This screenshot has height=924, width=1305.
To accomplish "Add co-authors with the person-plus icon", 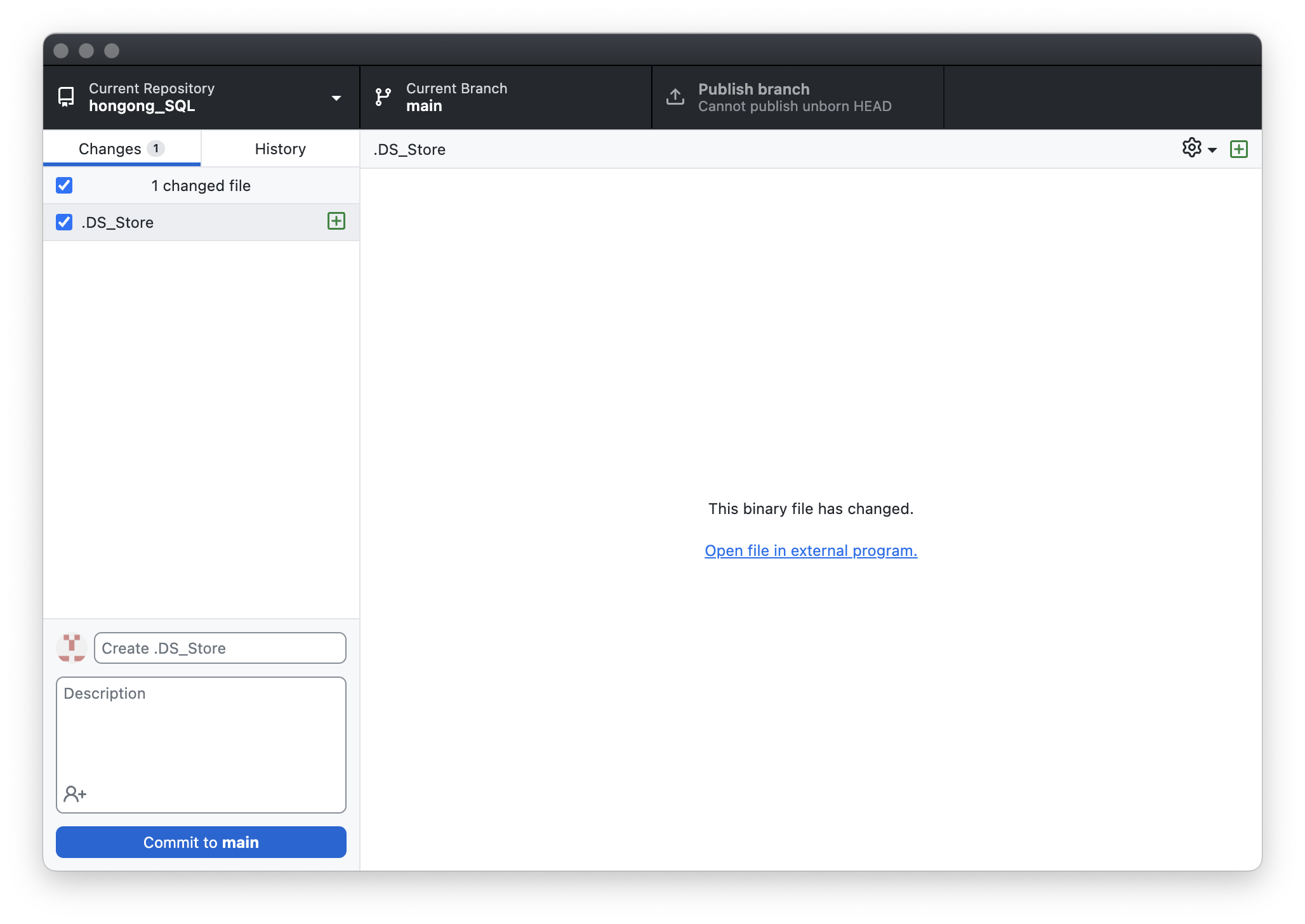I will point(75,793).
